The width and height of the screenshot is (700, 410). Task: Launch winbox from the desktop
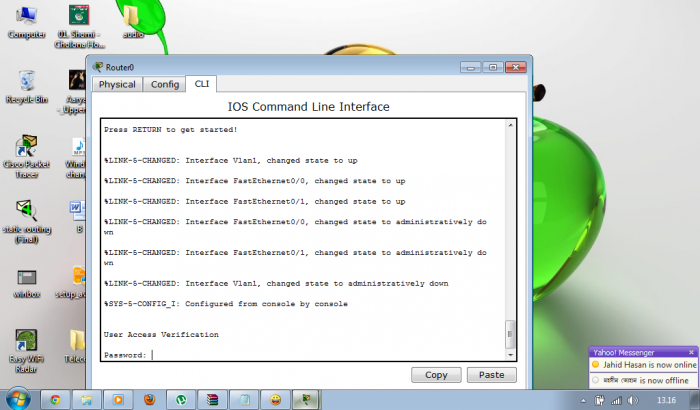pyautogui.click(x=26, y=284)
